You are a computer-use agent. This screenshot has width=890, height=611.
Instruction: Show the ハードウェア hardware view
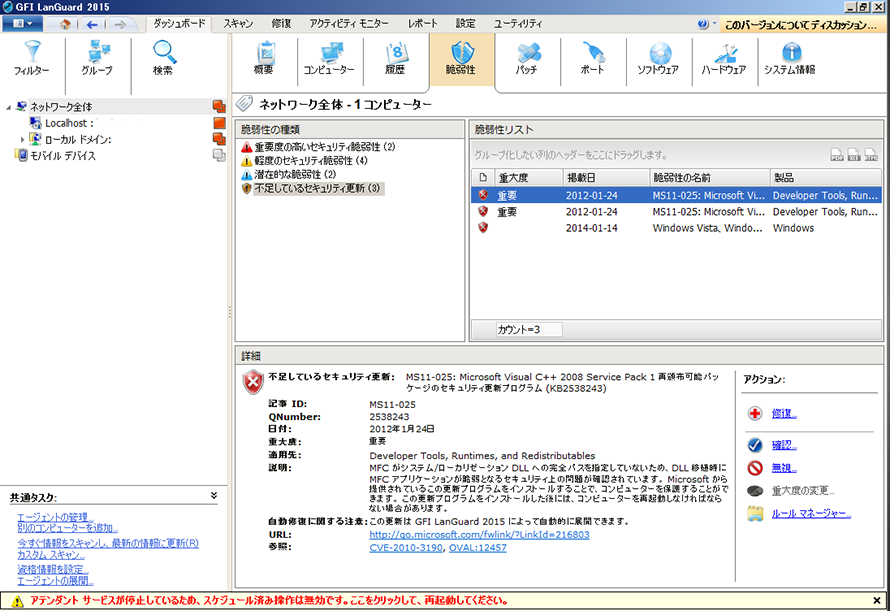(724, 58)
